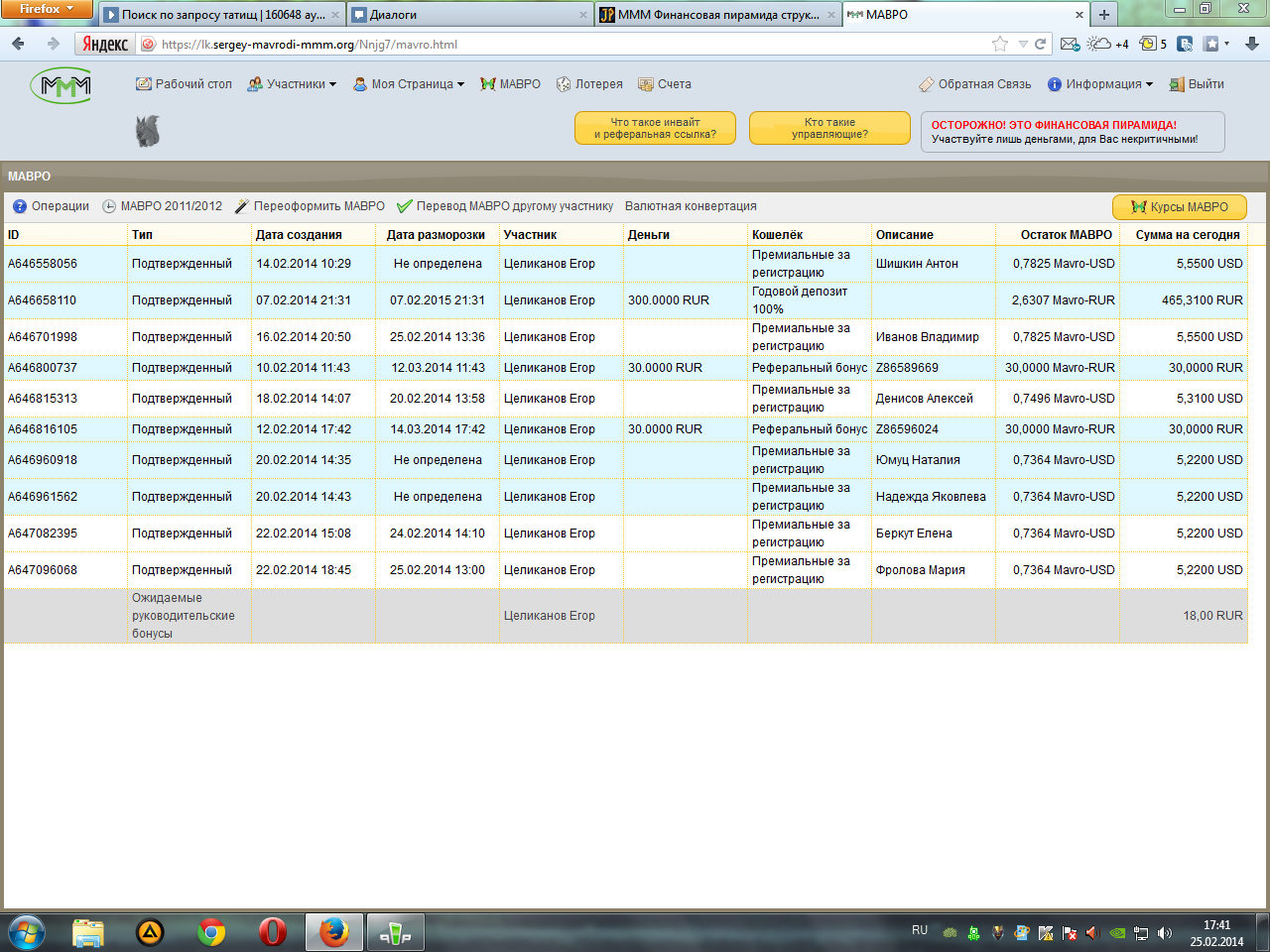Open Операции in the MAVRO toolbar
The height and width of the screenshot is (952, 1270).
coord(51,206)
